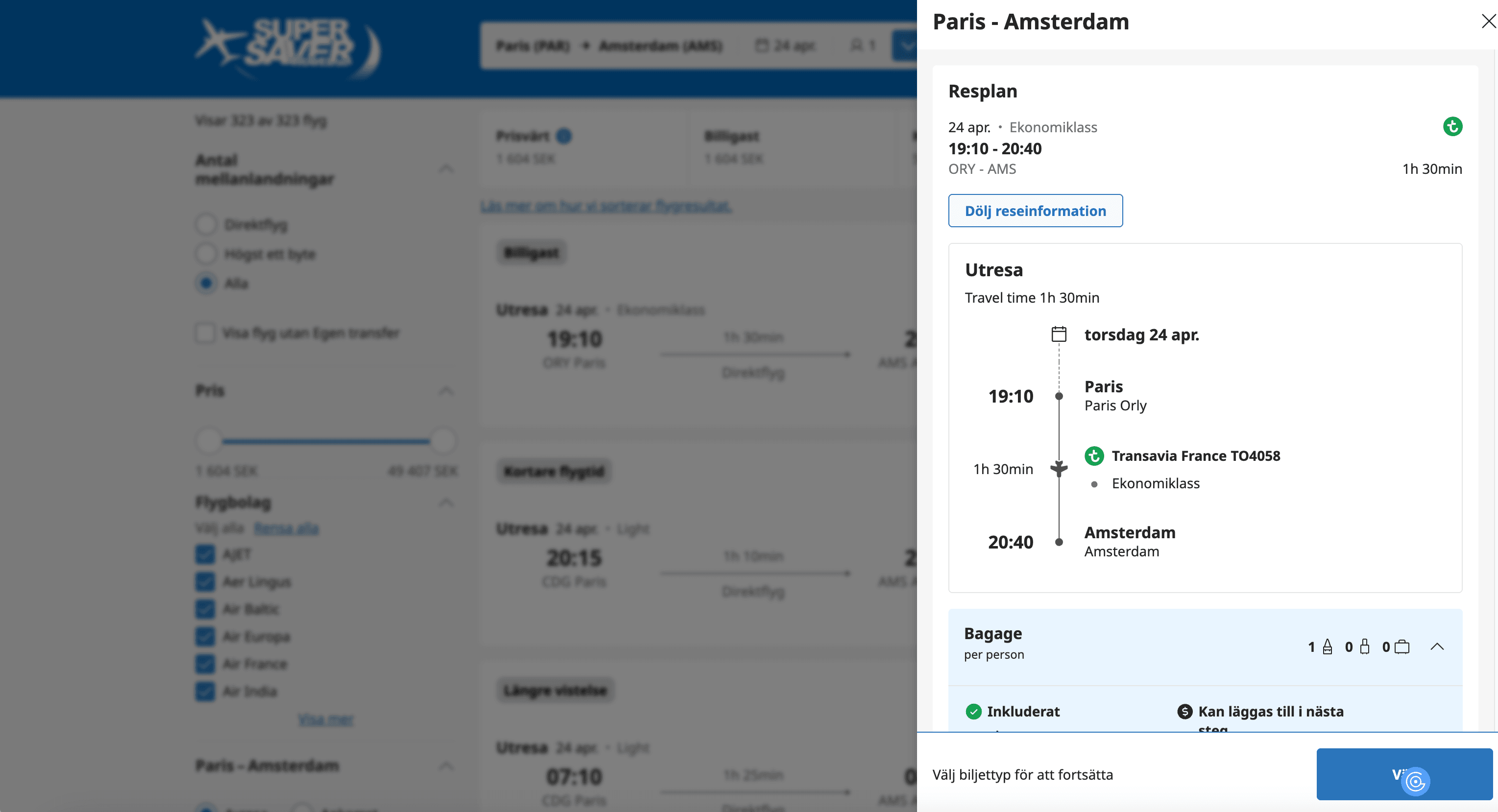The width and height of the screenshot is (1498, 812).
Task: Click the right handle of price slider
Action: (x=442, y=441)
